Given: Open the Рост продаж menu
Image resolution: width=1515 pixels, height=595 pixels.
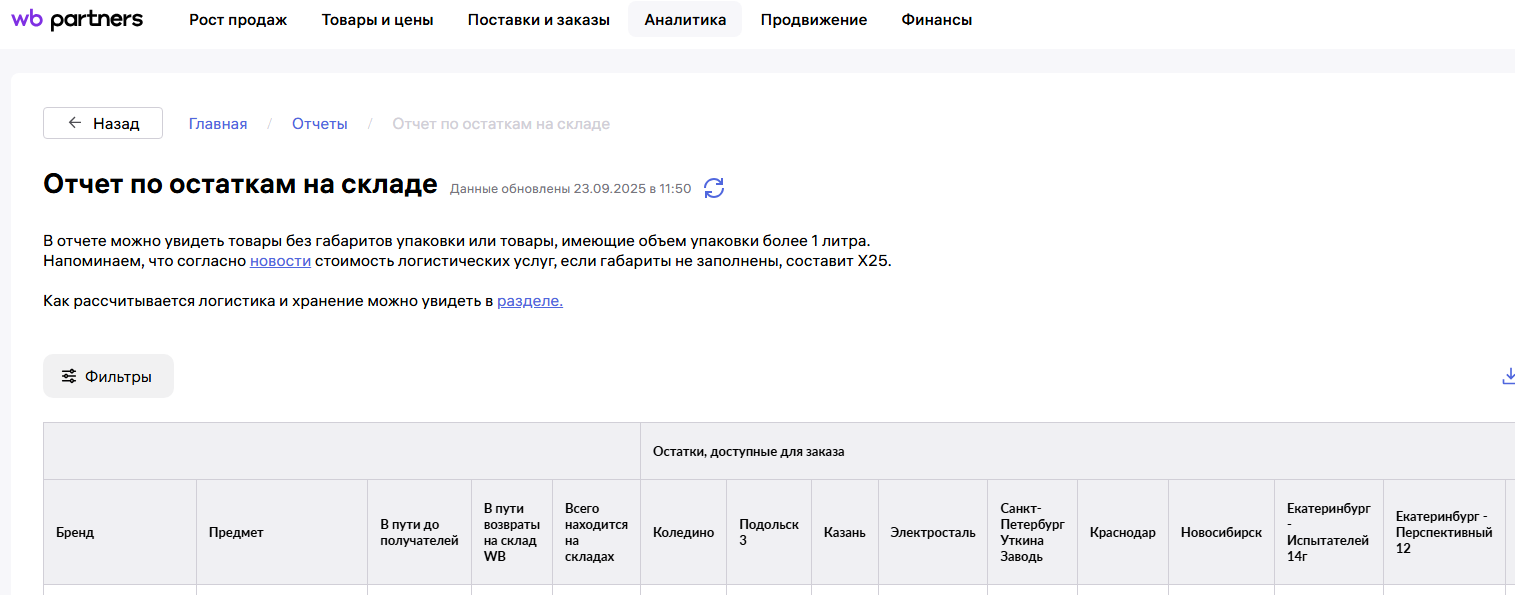Looking at the screenshot, I should 238,20.
